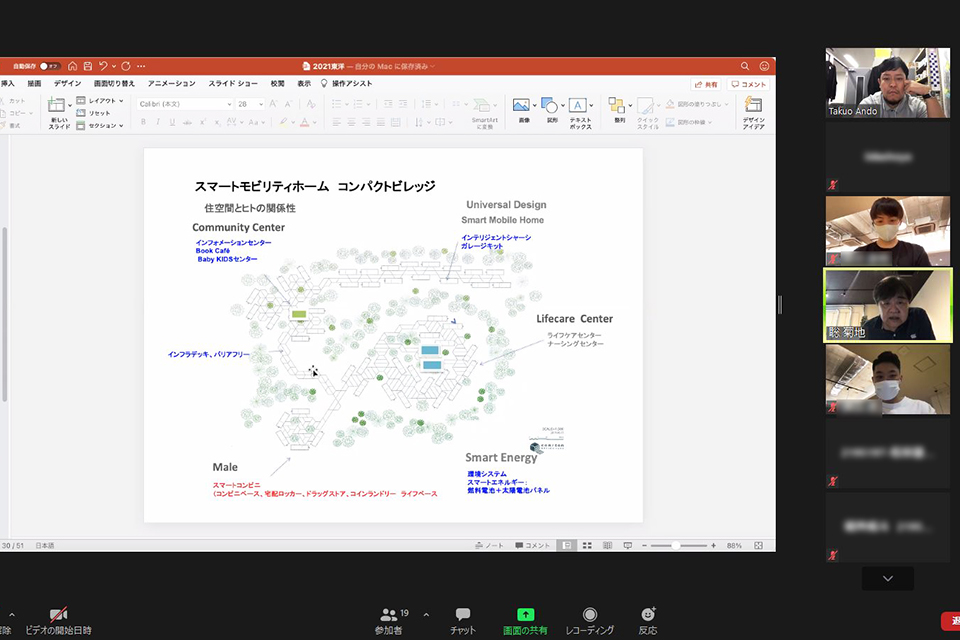This screenshot has height=640, width=960.
Task: Click the increase font size icon
Action: pyautogui.click(x=273, y=104)
